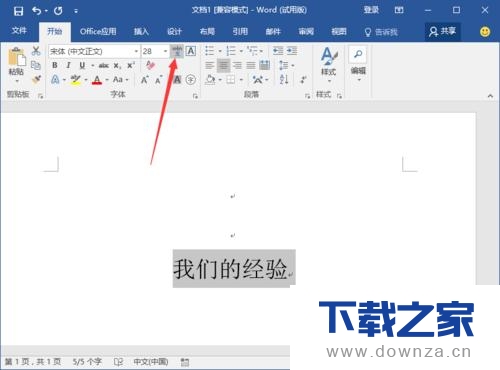Click the Increase Indent icon
Screen dimensions: 500x370
click(292, 51)
